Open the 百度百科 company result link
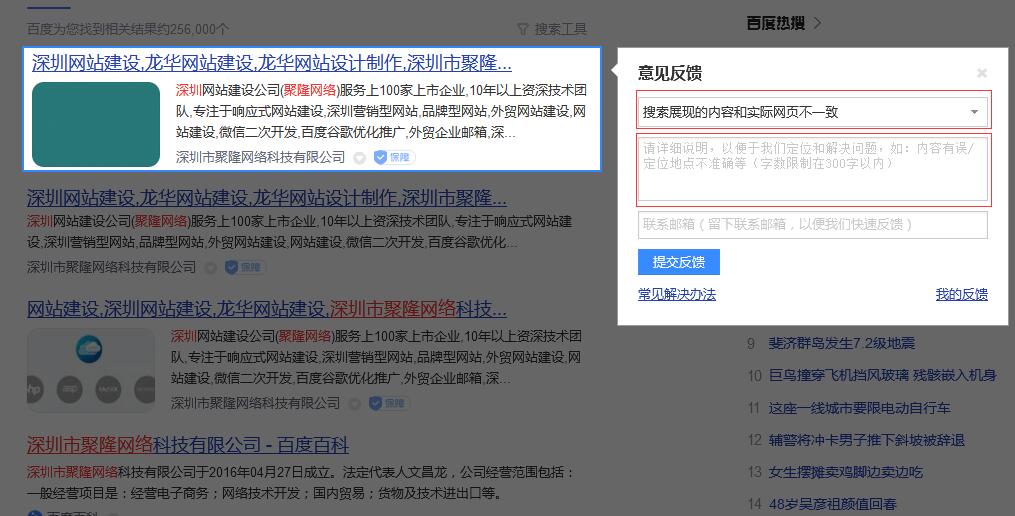 coord(188,445)
